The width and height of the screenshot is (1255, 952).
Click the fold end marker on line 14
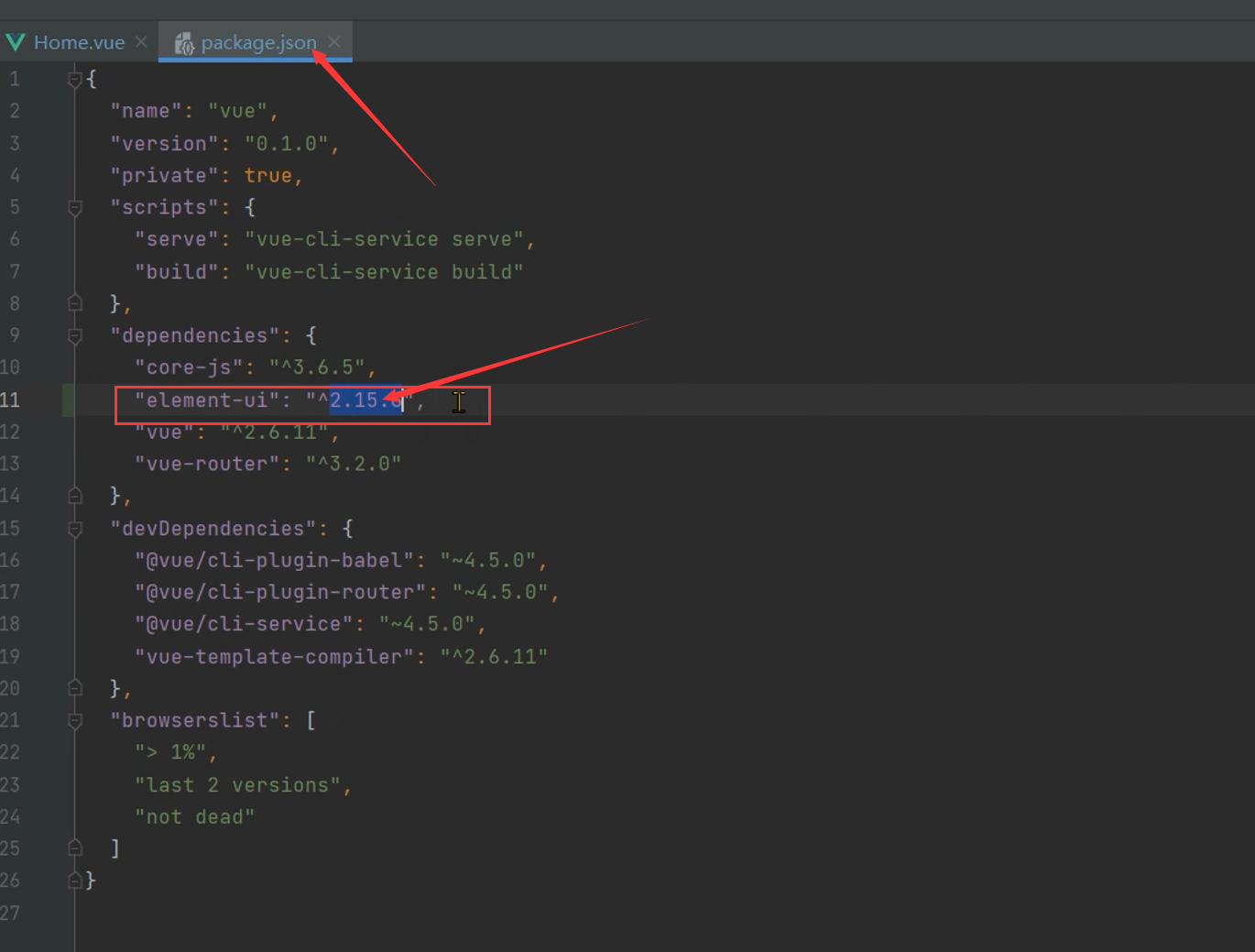(75, 496)
